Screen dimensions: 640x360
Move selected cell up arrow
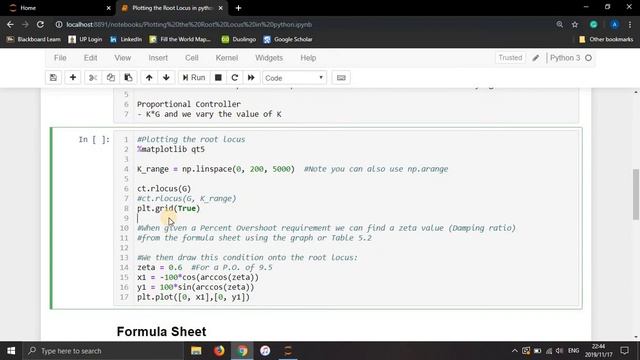149,78
